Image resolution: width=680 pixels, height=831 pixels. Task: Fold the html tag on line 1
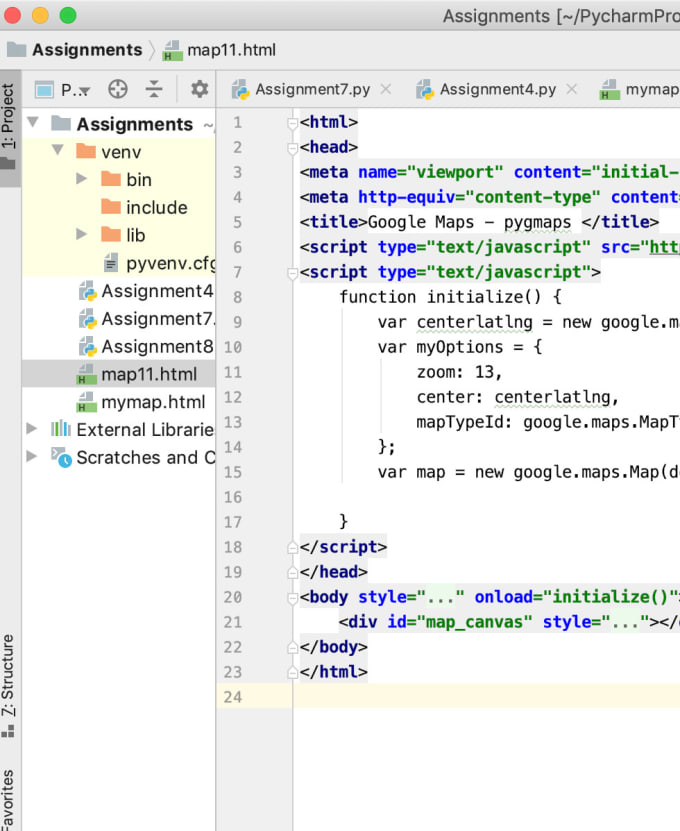point(292,123)
